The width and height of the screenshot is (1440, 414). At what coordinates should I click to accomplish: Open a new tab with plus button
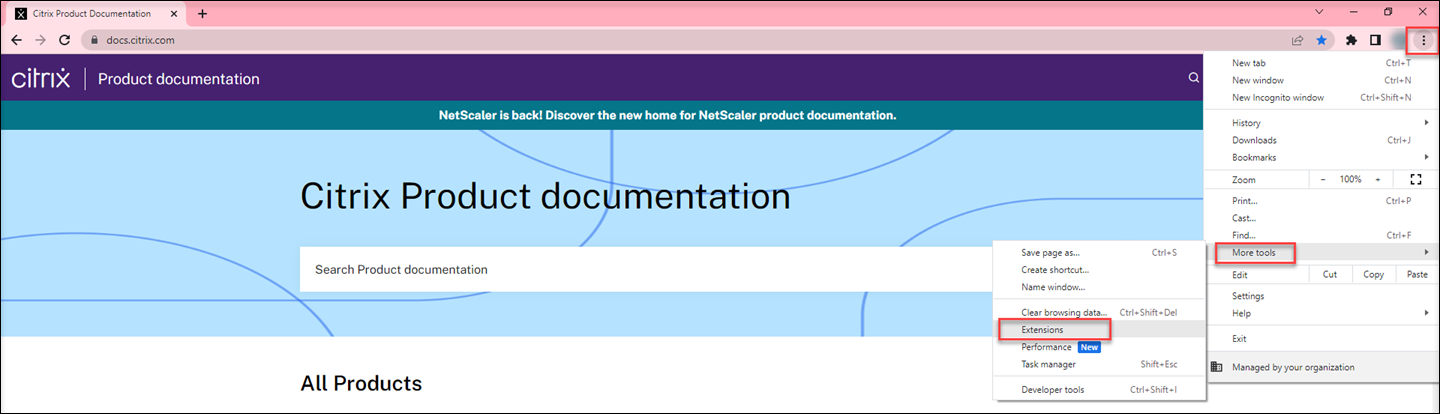(x=203, y=14)
